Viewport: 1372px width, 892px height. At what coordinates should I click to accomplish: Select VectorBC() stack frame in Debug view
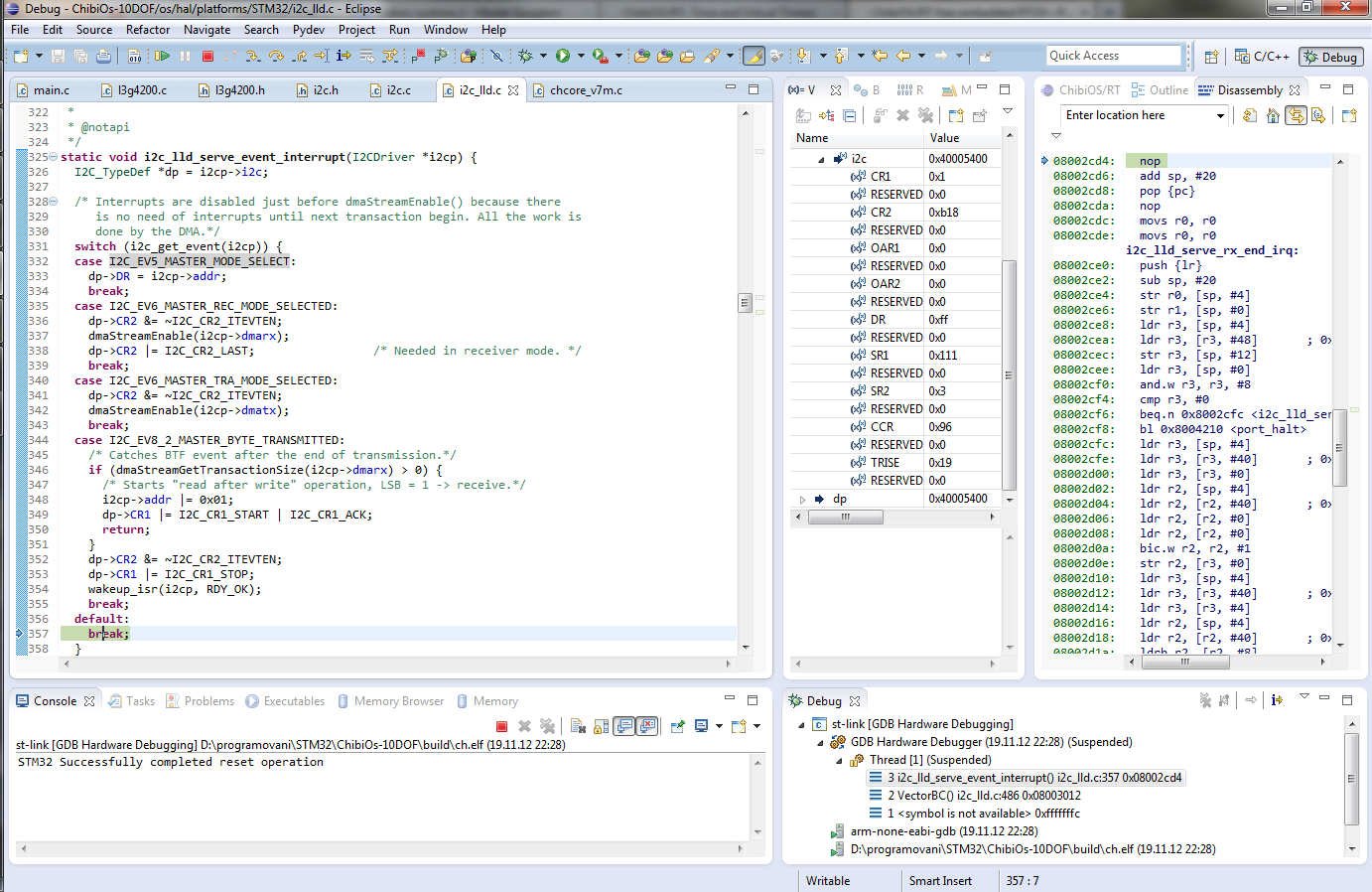click(x=984, y=796)
